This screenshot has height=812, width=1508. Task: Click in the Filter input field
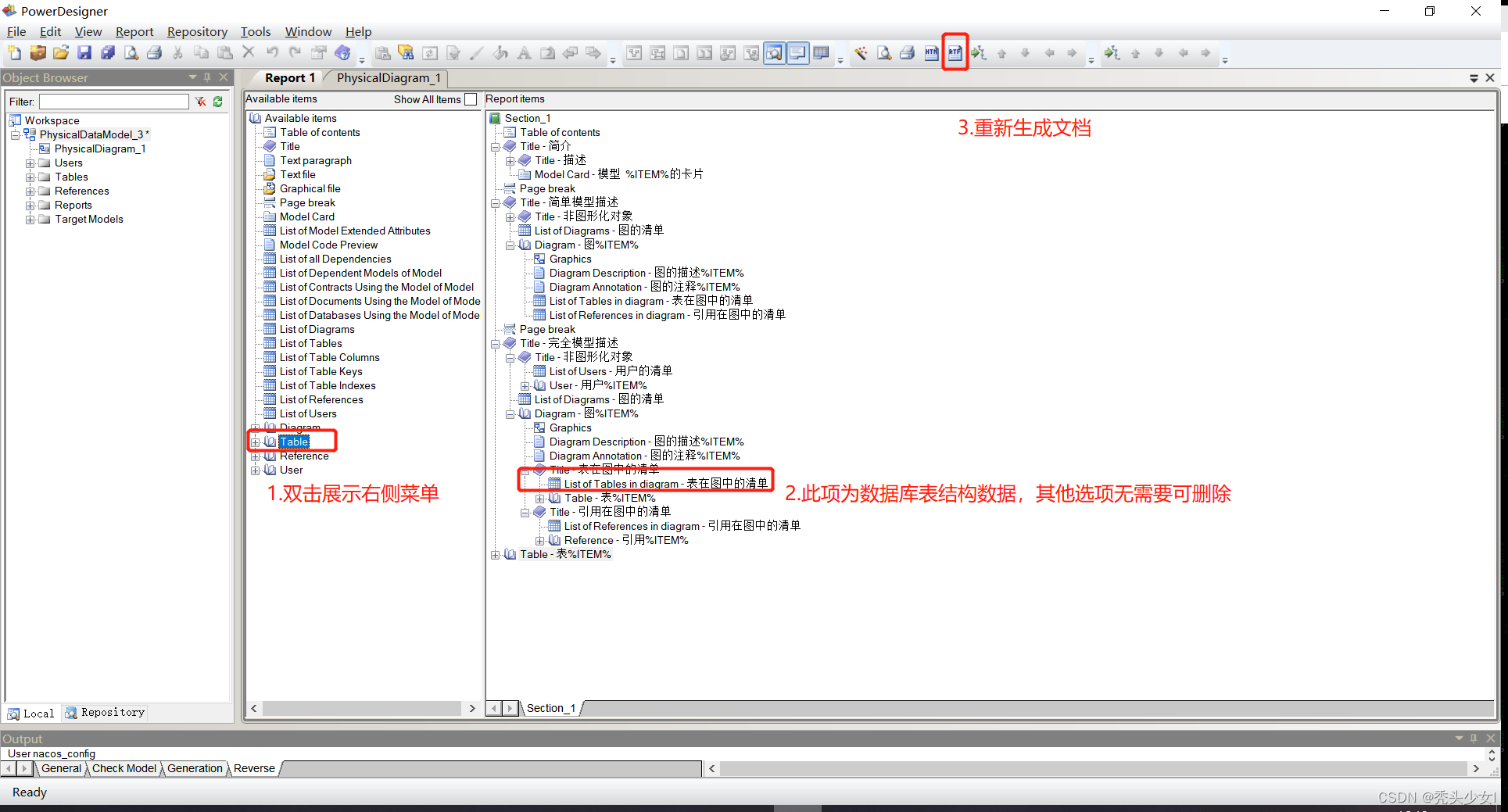click(x=114, y=102)
